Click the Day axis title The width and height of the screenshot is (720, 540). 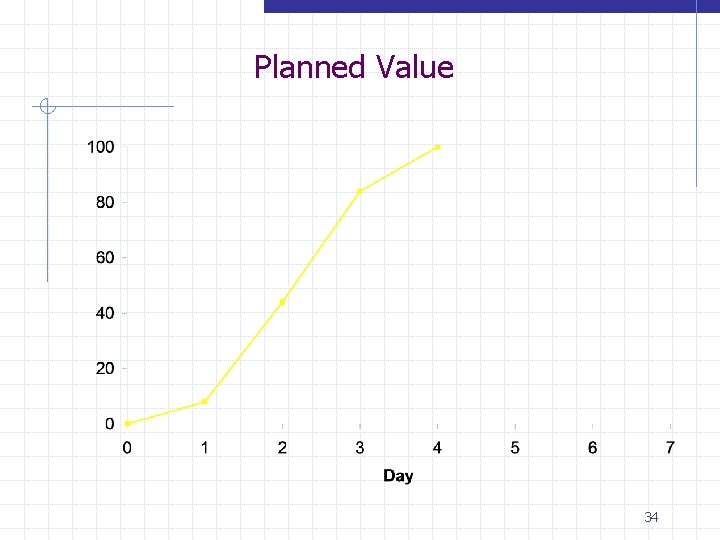[398, 476]
